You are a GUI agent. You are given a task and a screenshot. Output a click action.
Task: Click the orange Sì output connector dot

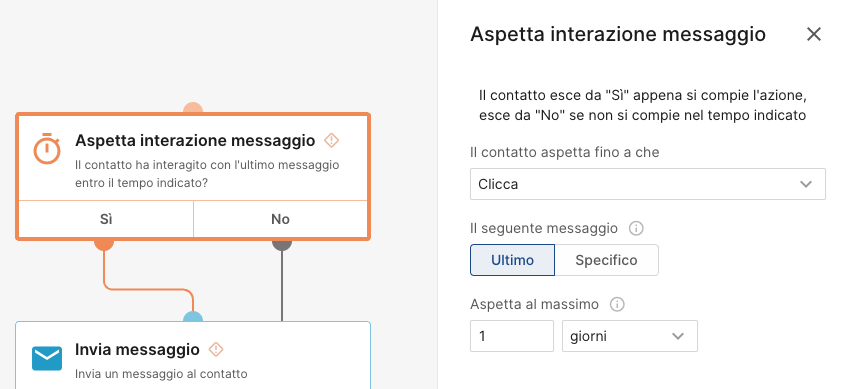[104, 242]
